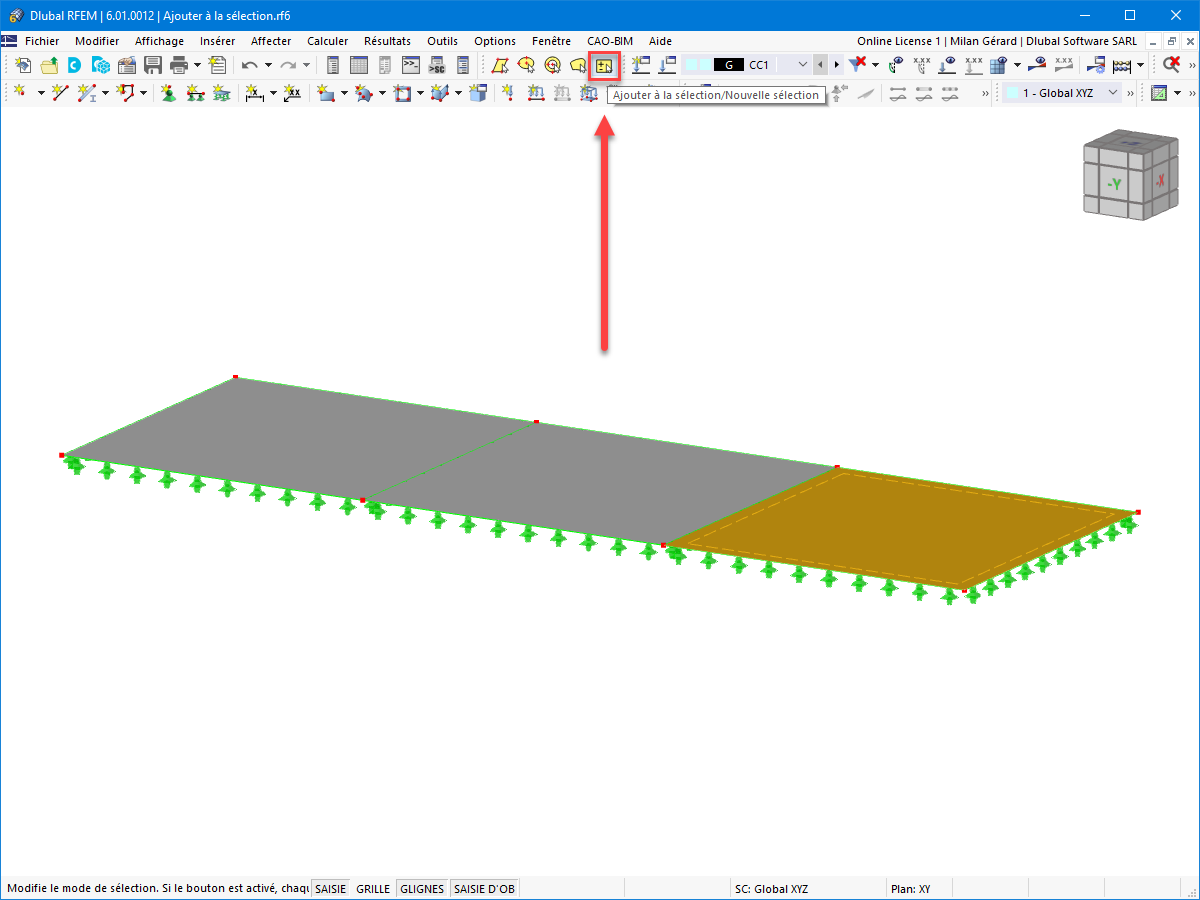Viewport: 1200px width, 900px height.
Task: Expand the undo history arrow
Action: click(x=268, y=65)
